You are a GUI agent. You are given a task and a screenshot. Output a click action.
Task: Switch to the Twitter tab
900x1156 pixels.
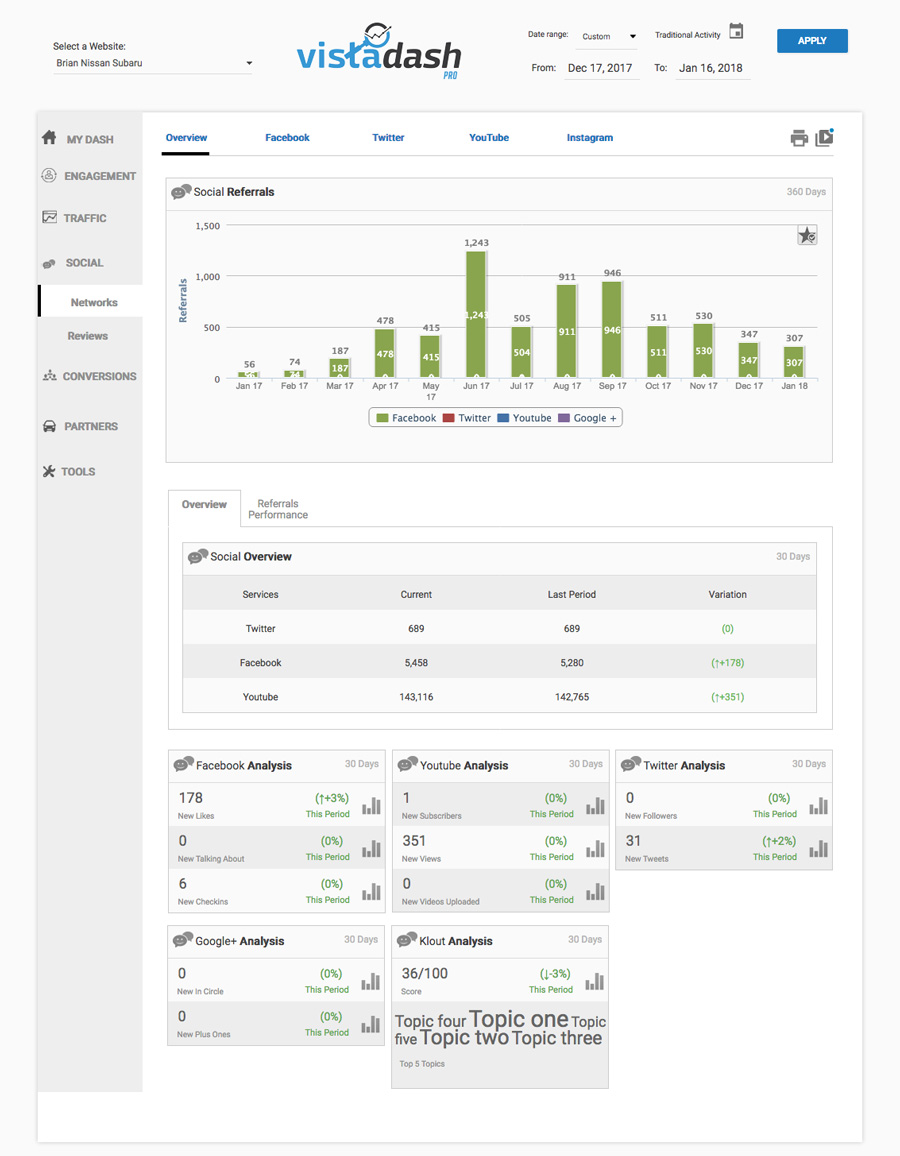[388, 138]
